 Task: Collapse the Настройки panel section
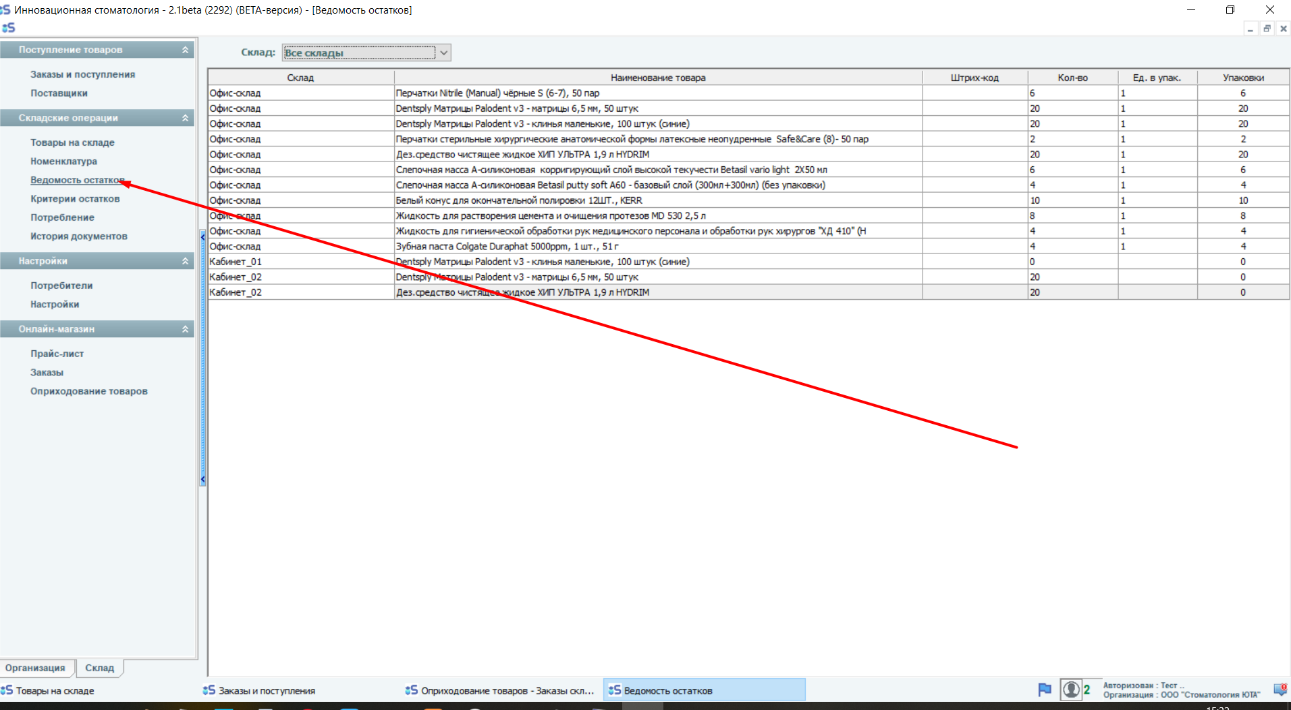185,261
